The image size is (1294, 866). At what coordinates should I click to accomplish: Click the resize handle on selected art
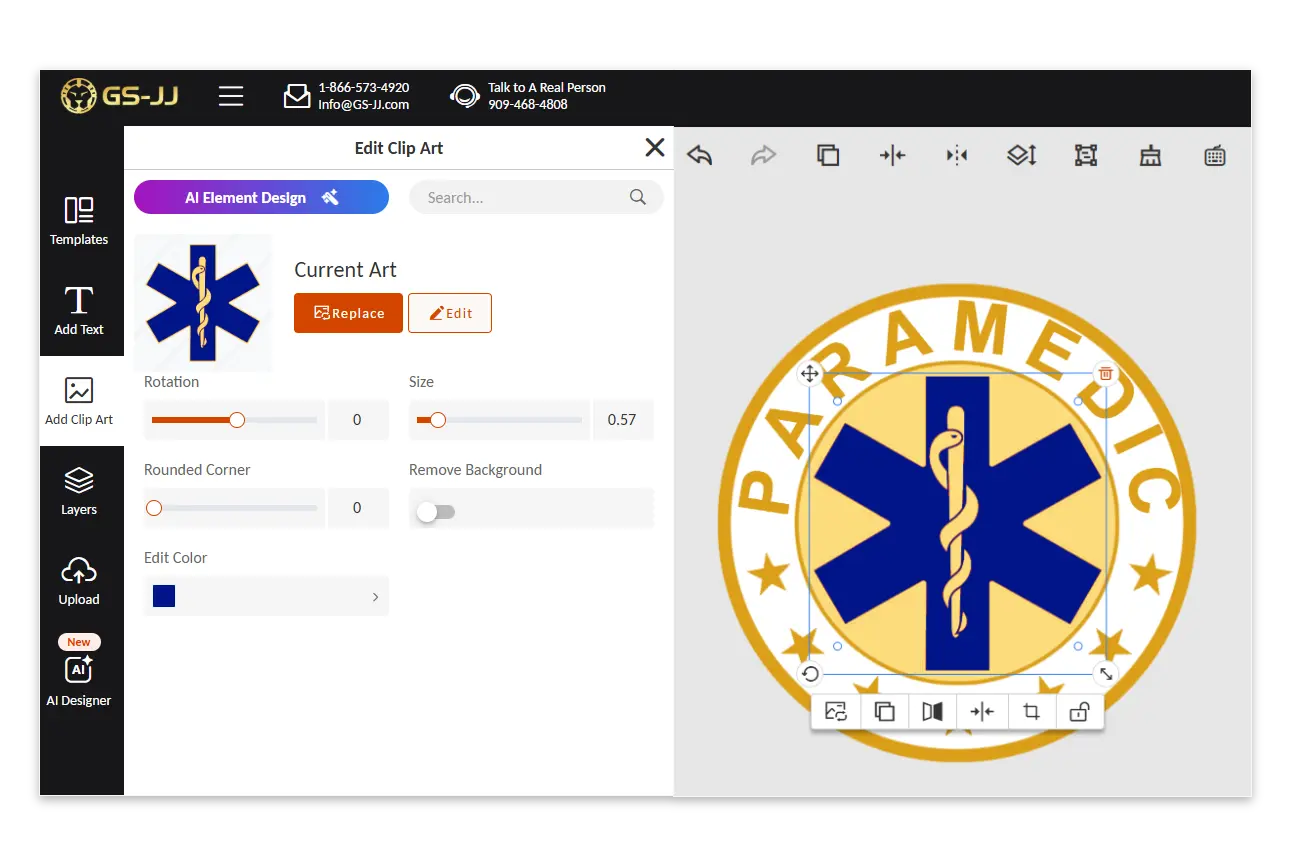(1105, 674)
